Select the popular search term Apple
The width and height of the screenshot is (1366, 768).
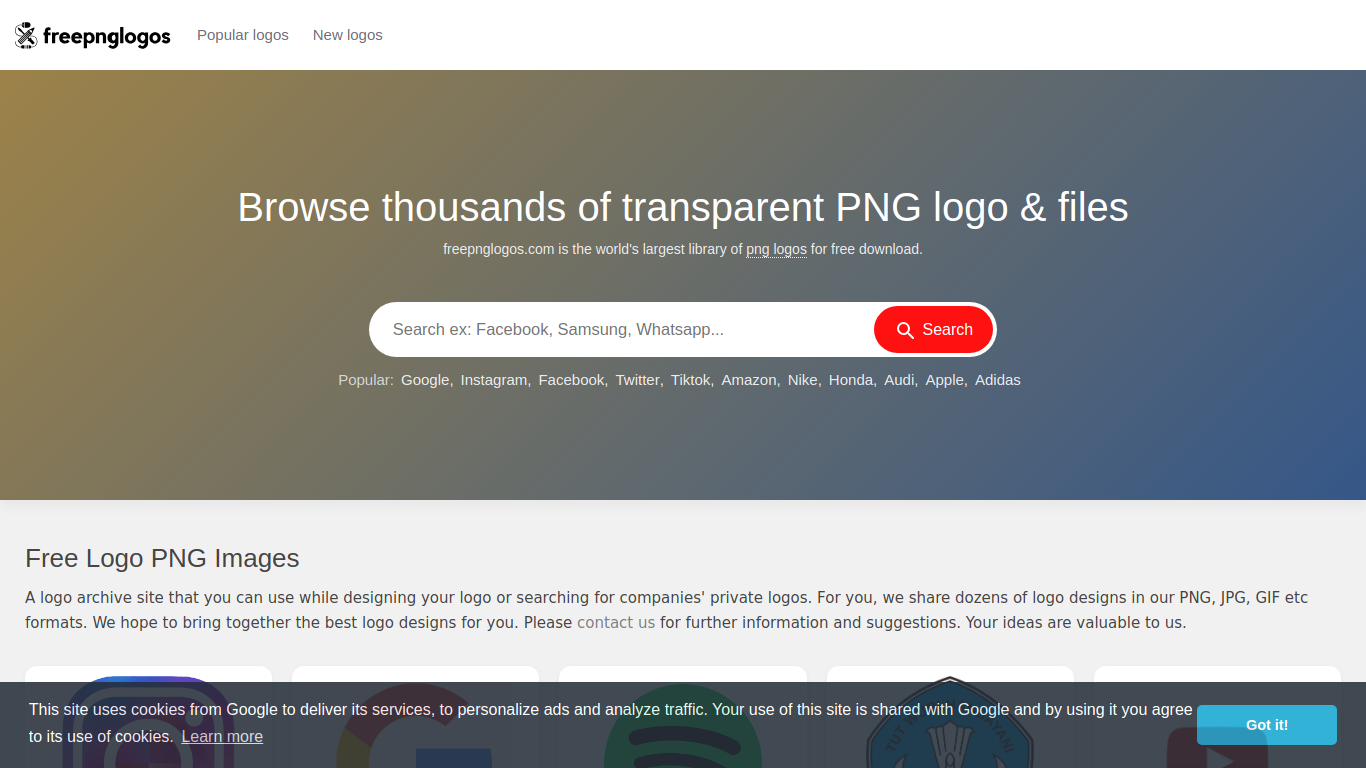click(944, 380)
